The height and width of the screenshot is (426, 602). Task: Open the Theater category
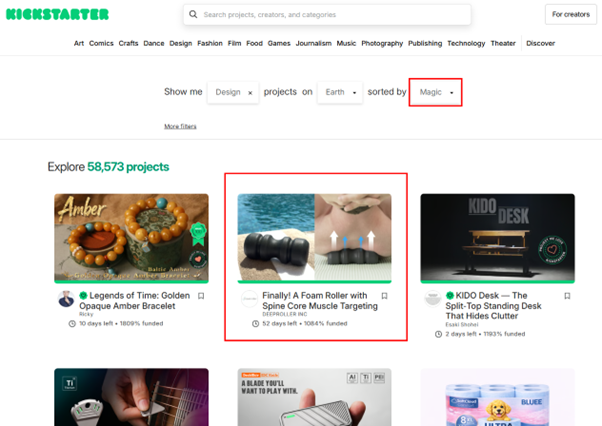point(503,43)
